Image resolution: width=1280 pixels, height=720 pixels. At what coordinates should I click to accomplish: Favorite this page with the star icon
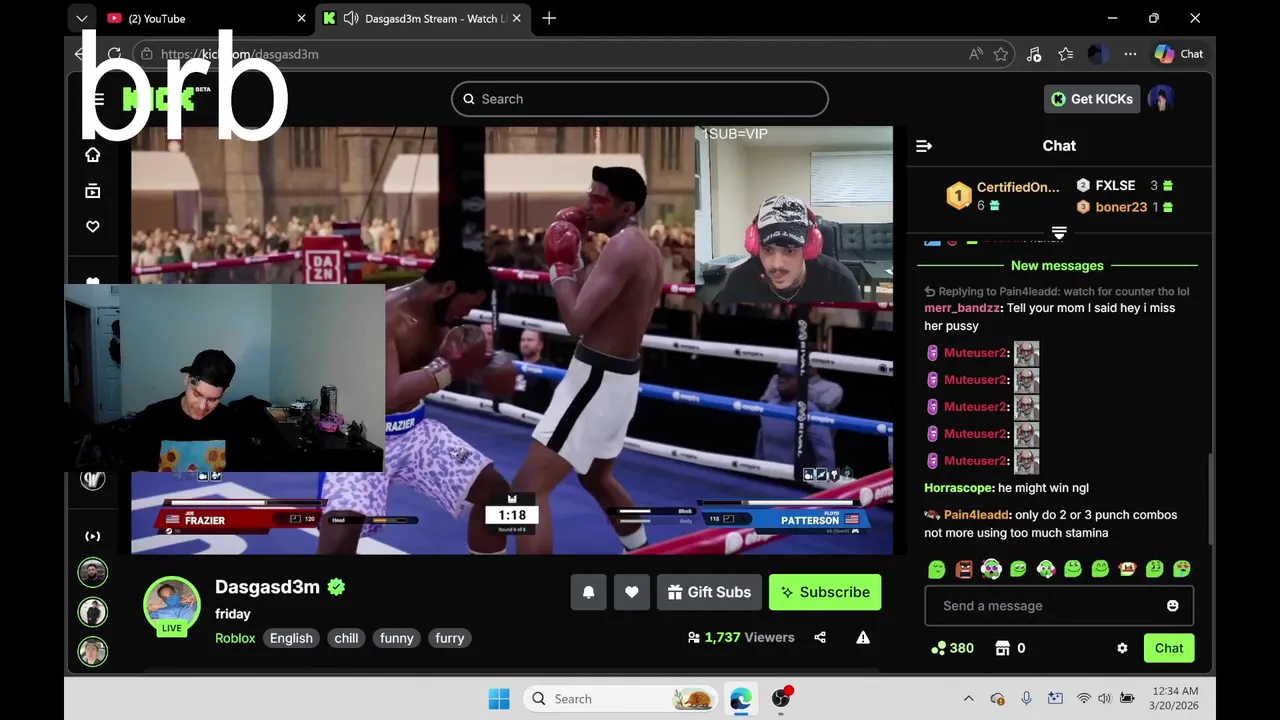coord(1001,54)
